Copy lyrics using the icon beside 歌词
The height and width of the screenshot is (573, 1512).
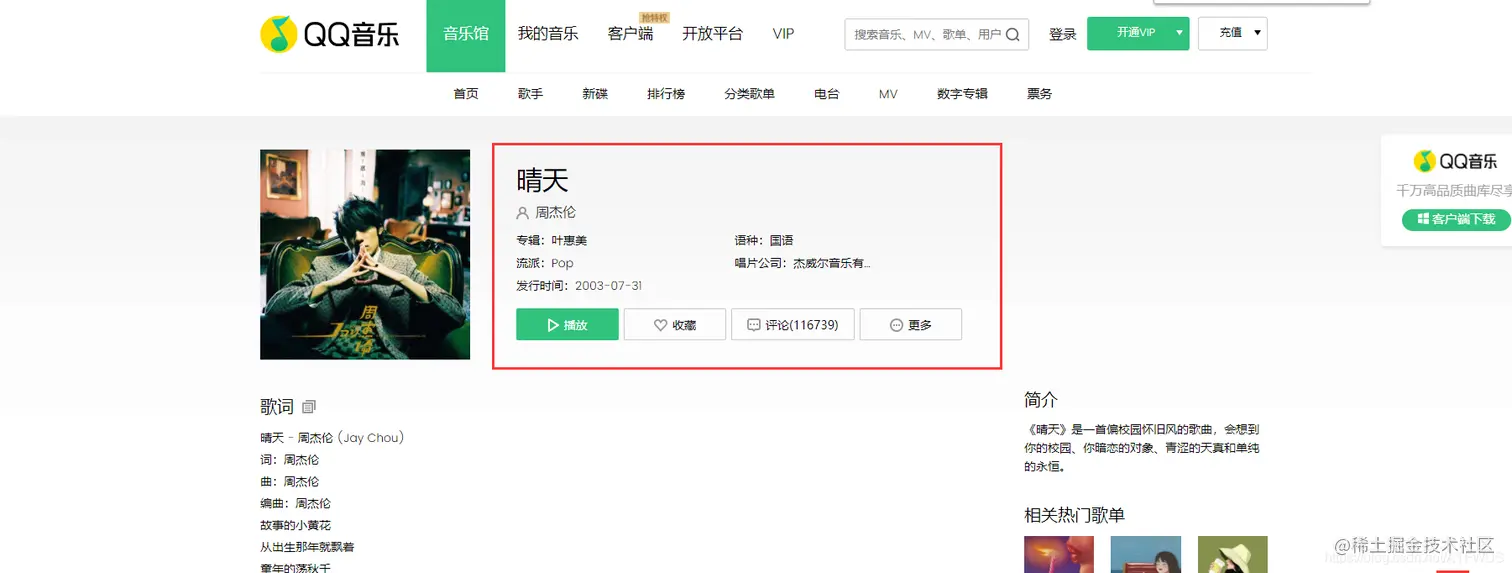tap(309, 407)
